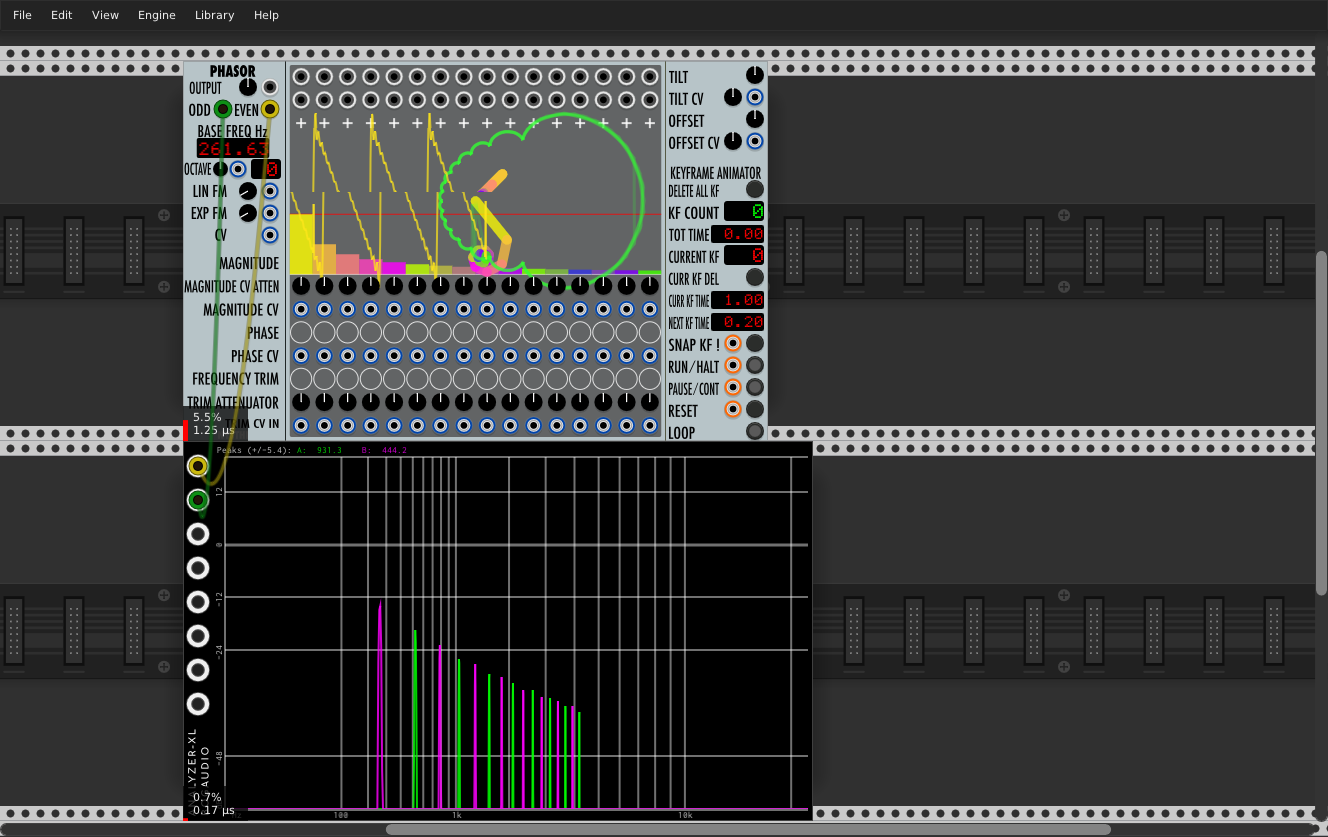Click the EXP FM knob
This screenshot has width=1328, height=837.
point(248,213)
